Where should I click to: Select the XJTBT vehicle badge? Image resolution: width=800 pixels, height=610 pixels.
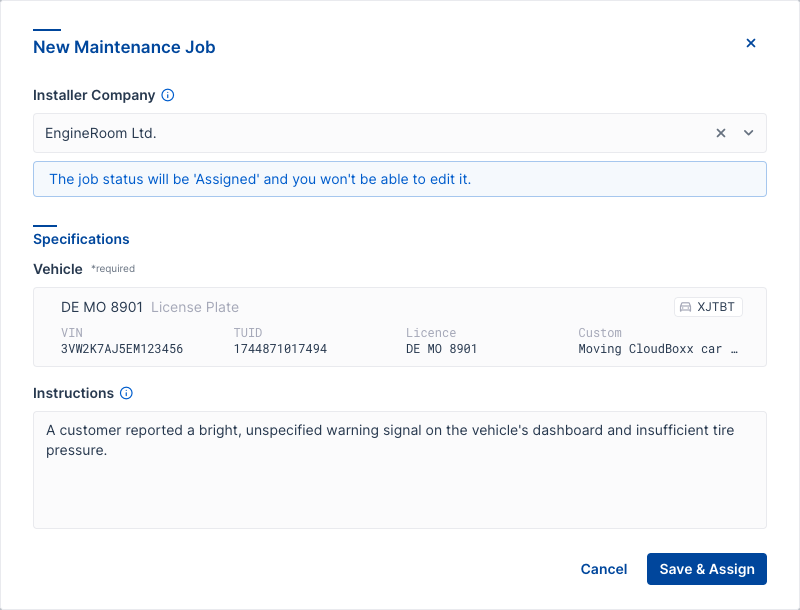(708, 307)
